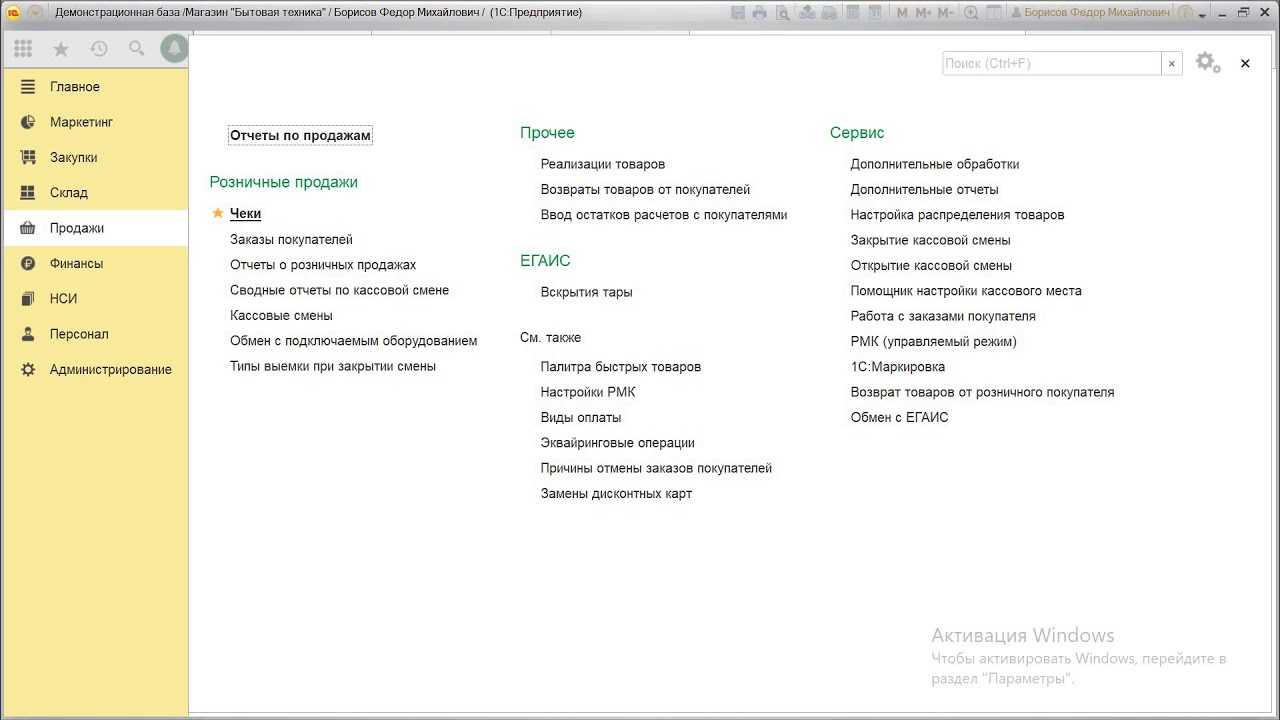Open Настройка распределения товаров
1280x720 pixels.
(x=957, y=215)
